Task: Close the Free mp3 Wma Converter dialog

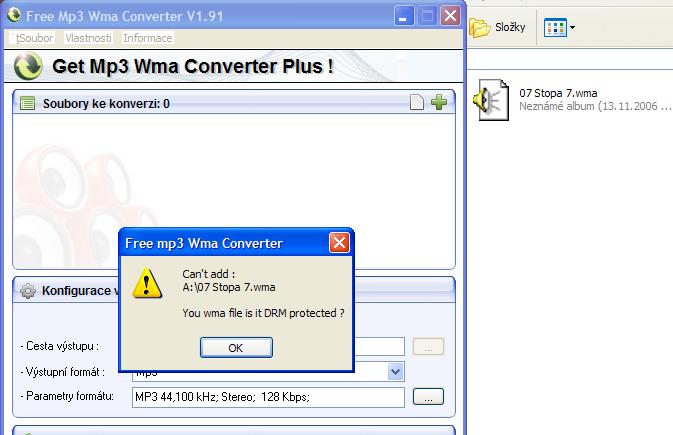Action: tap(339, 243)
